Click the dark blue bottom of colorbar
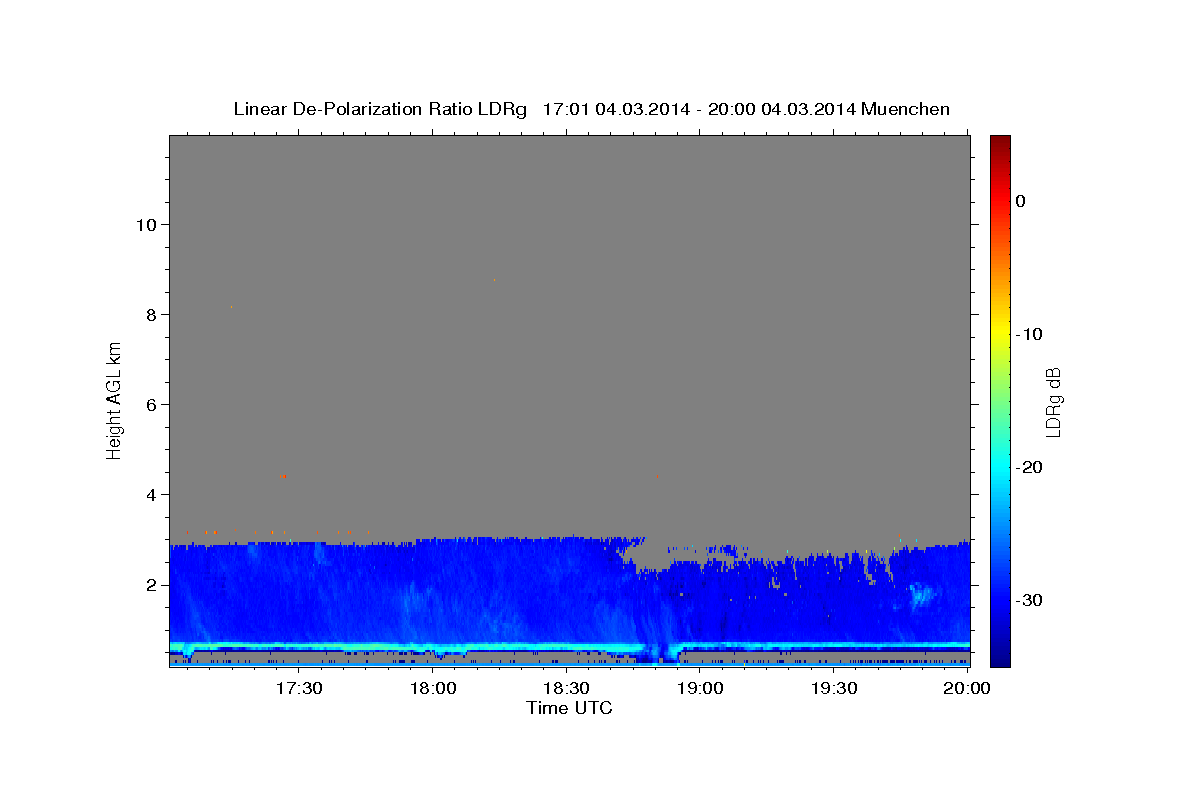Image resolution: width=1200 pixels, height=800 pixels. coord(1000,655)
